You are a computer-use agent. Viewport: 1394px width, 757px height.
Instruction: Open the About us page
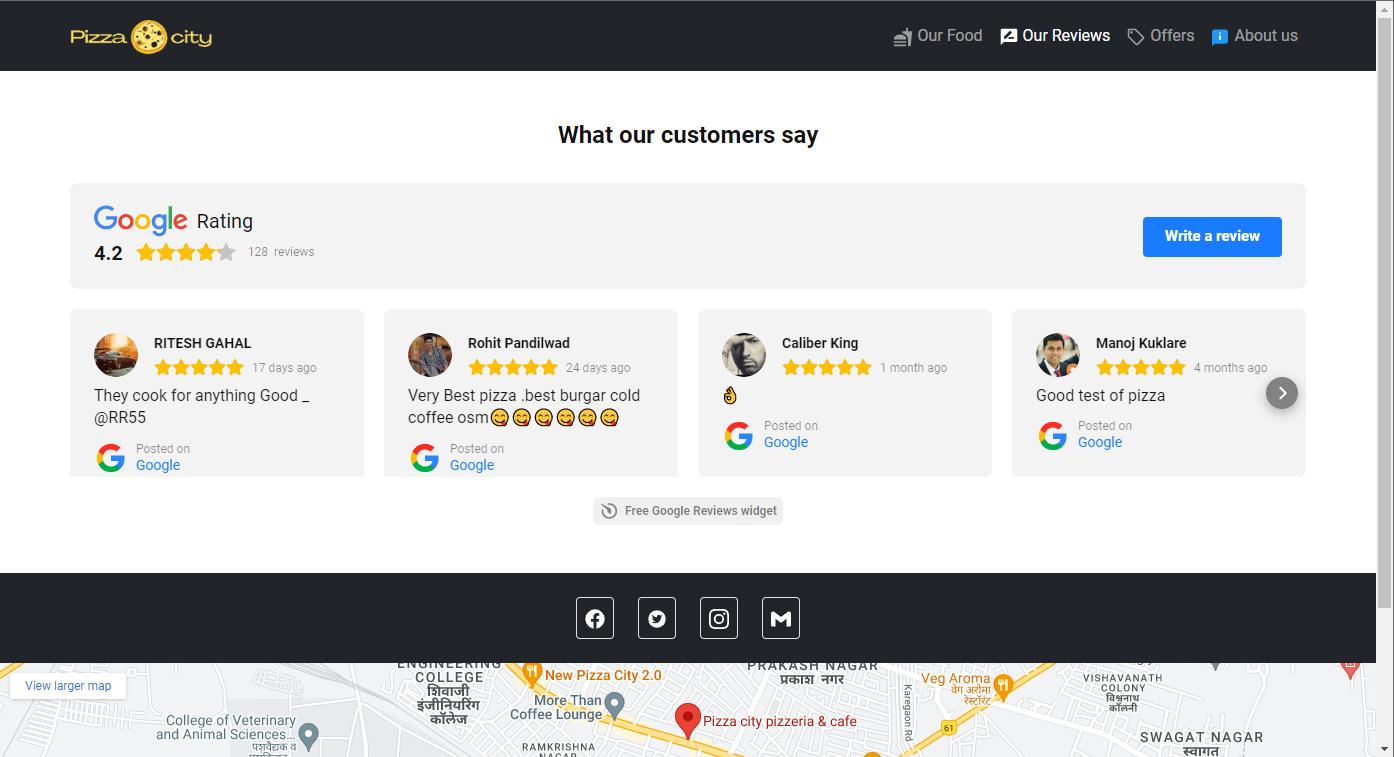click(x=1255, y=36)
